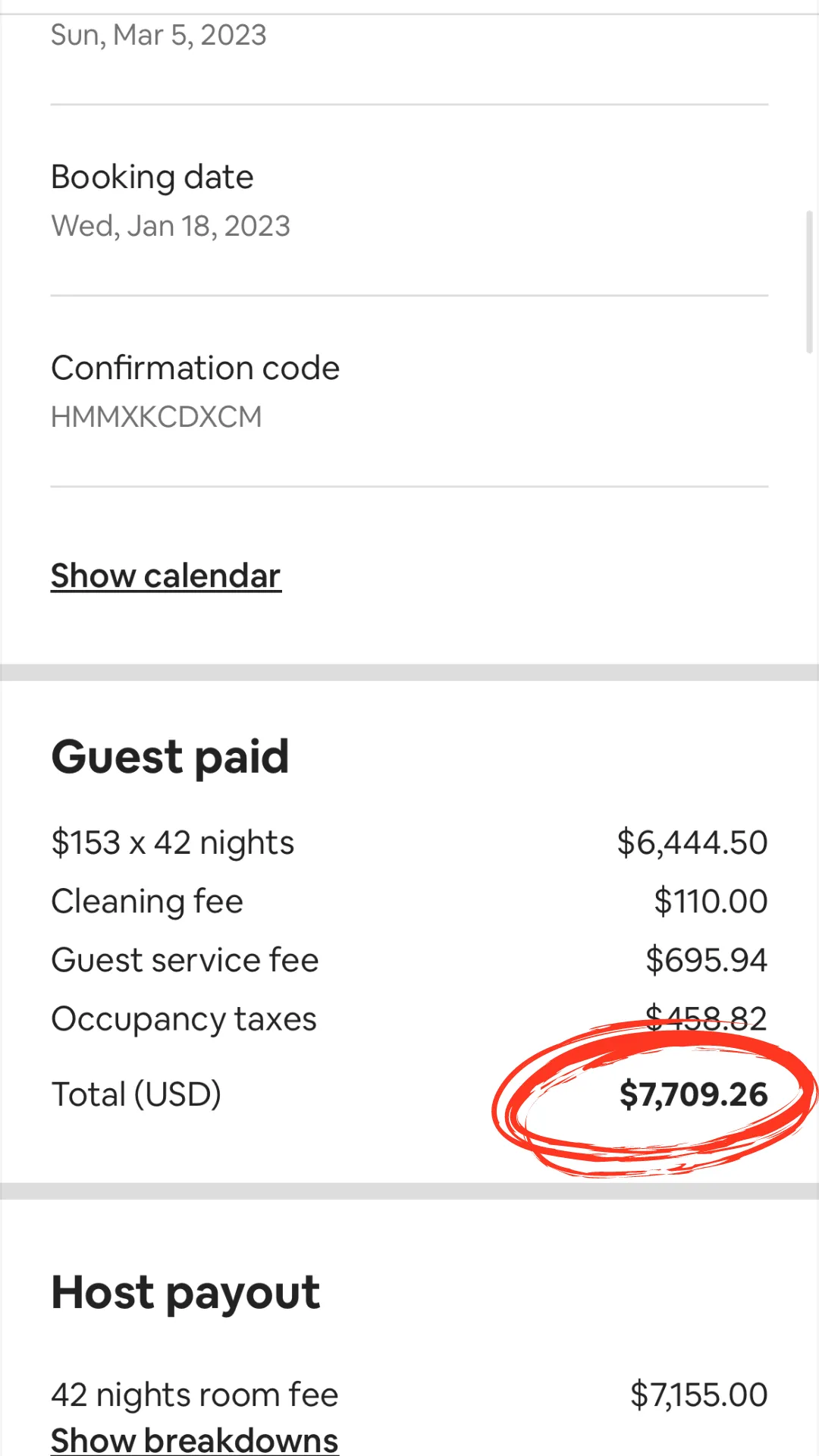Click the $6,444.50 nightly subtotal amount
Viewport: 819px width, 1456px height.
coord(692,843)
